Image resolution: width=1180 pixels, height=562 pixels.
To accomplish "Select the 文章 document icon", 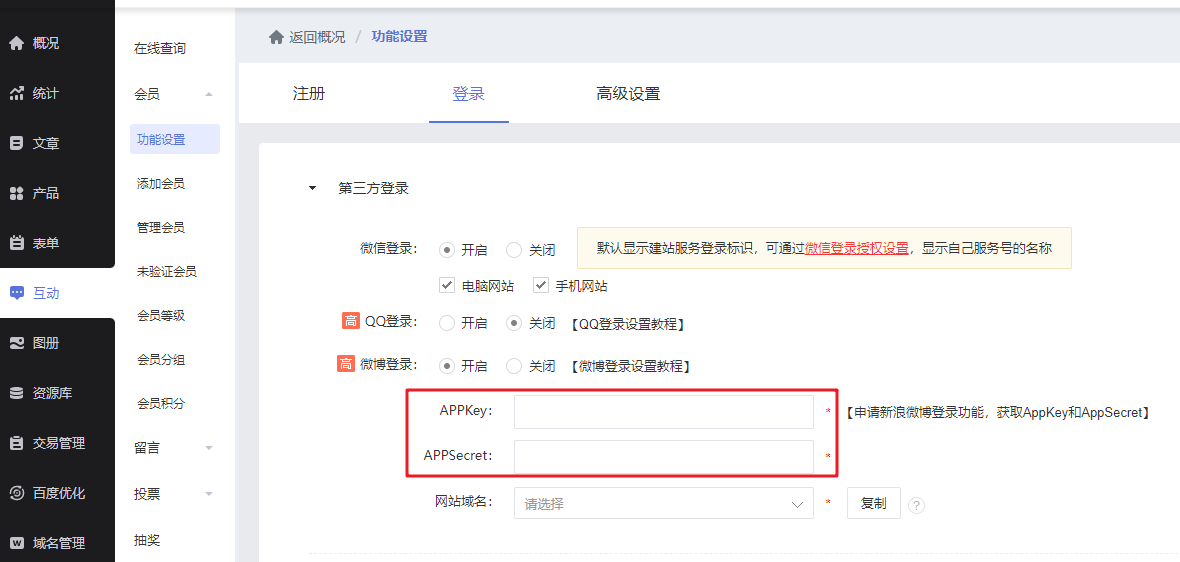I will pyautogui.click(x=17, y=143).
